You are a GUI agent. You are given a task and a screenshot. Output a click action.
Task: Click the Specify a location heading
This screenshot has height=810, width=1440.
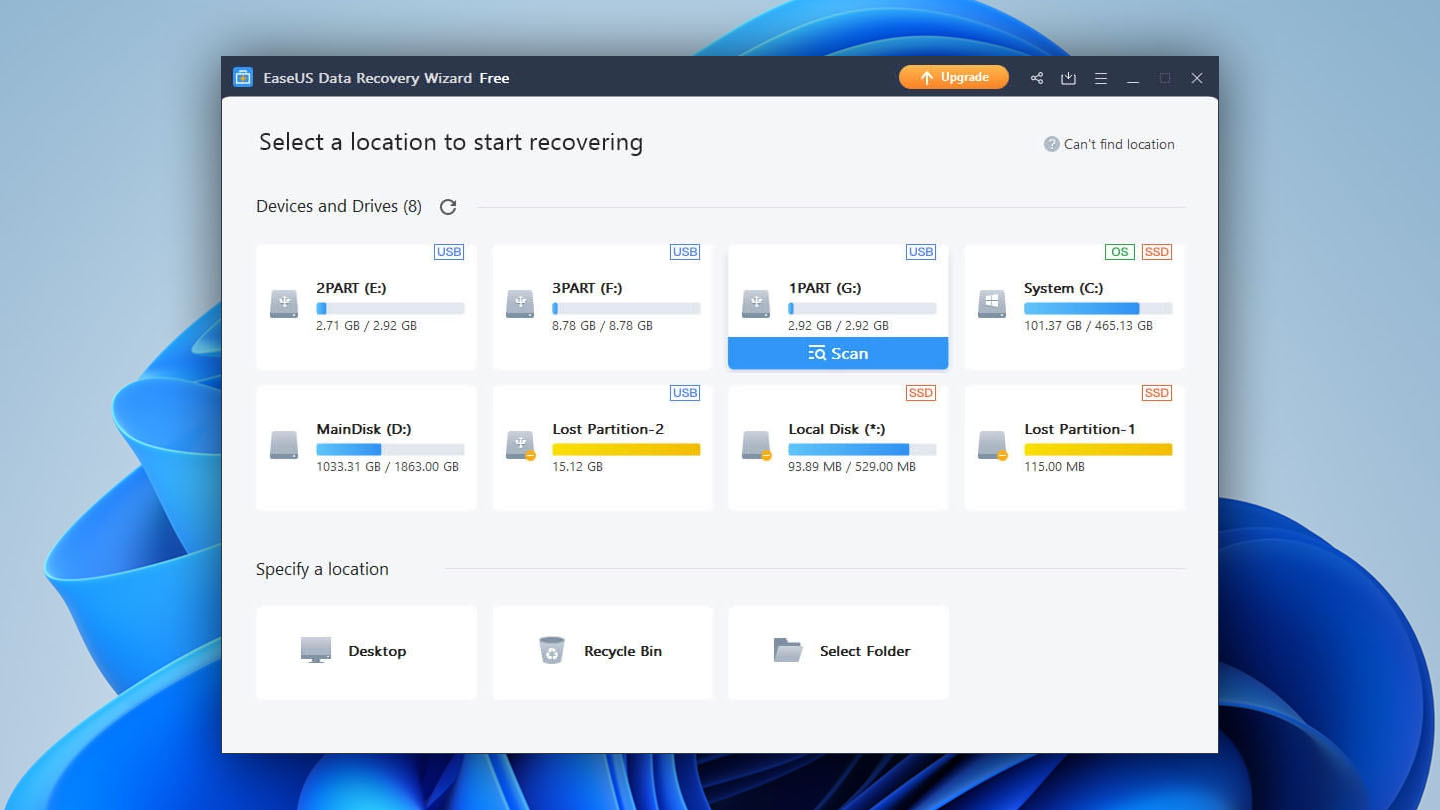(x=322, y=569)
